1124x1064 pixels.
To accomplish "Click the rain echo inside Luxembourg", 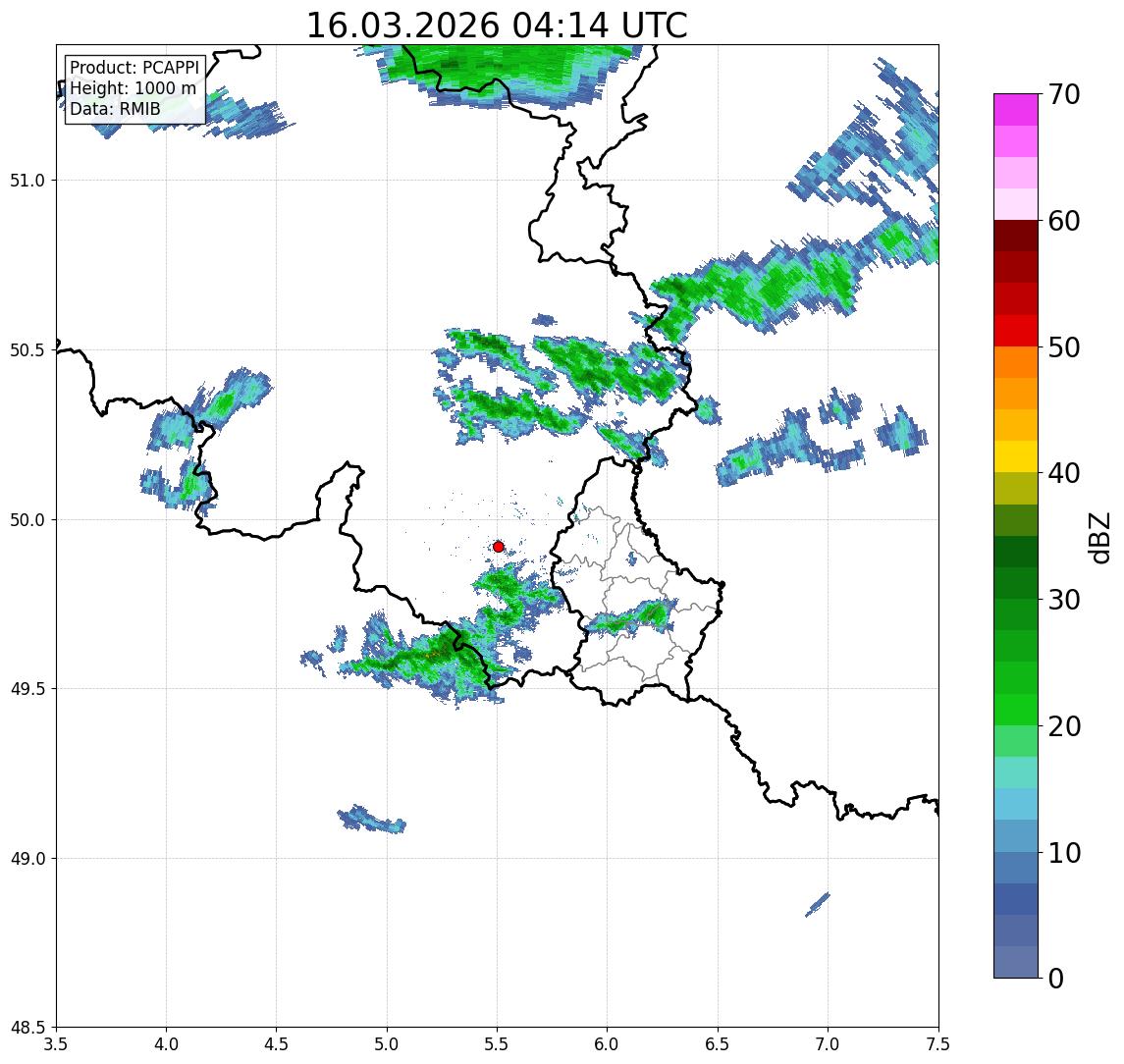I will 629,617.
